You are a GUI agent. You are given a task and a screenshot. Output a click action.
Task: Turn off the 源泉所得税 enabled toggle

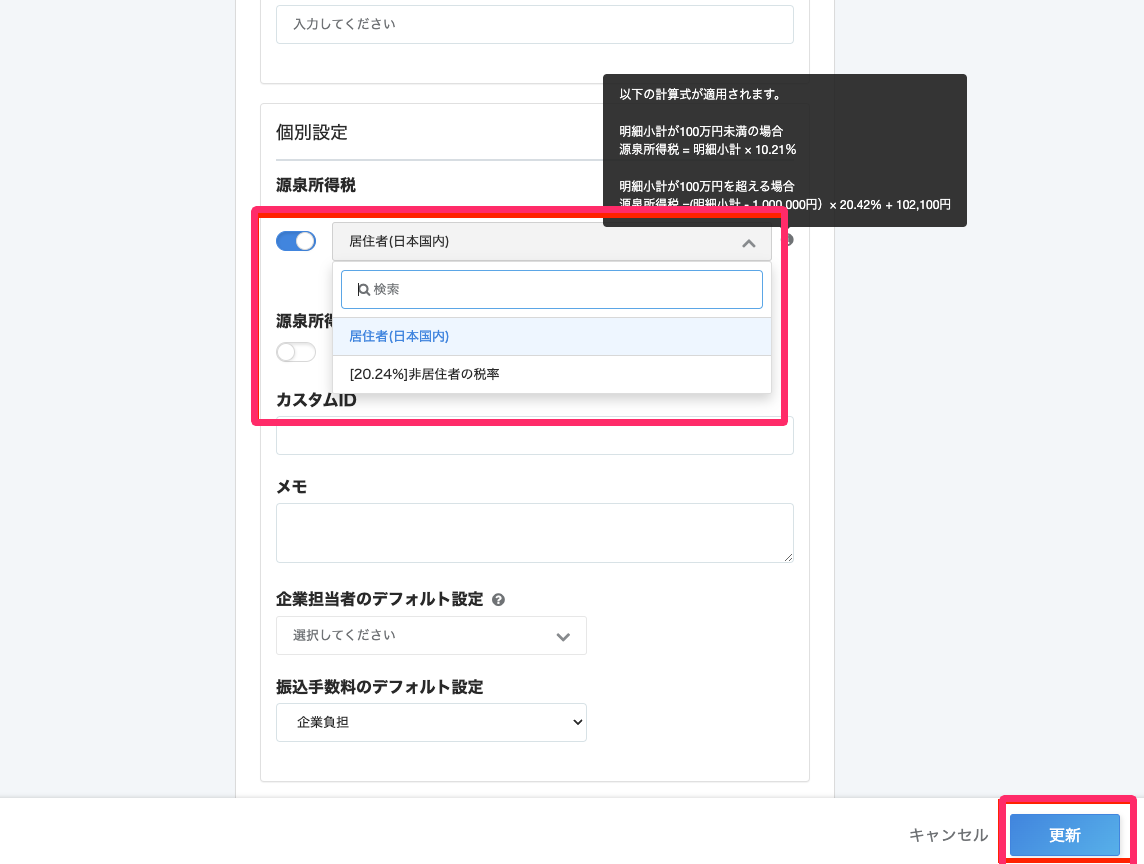point(295,241)
